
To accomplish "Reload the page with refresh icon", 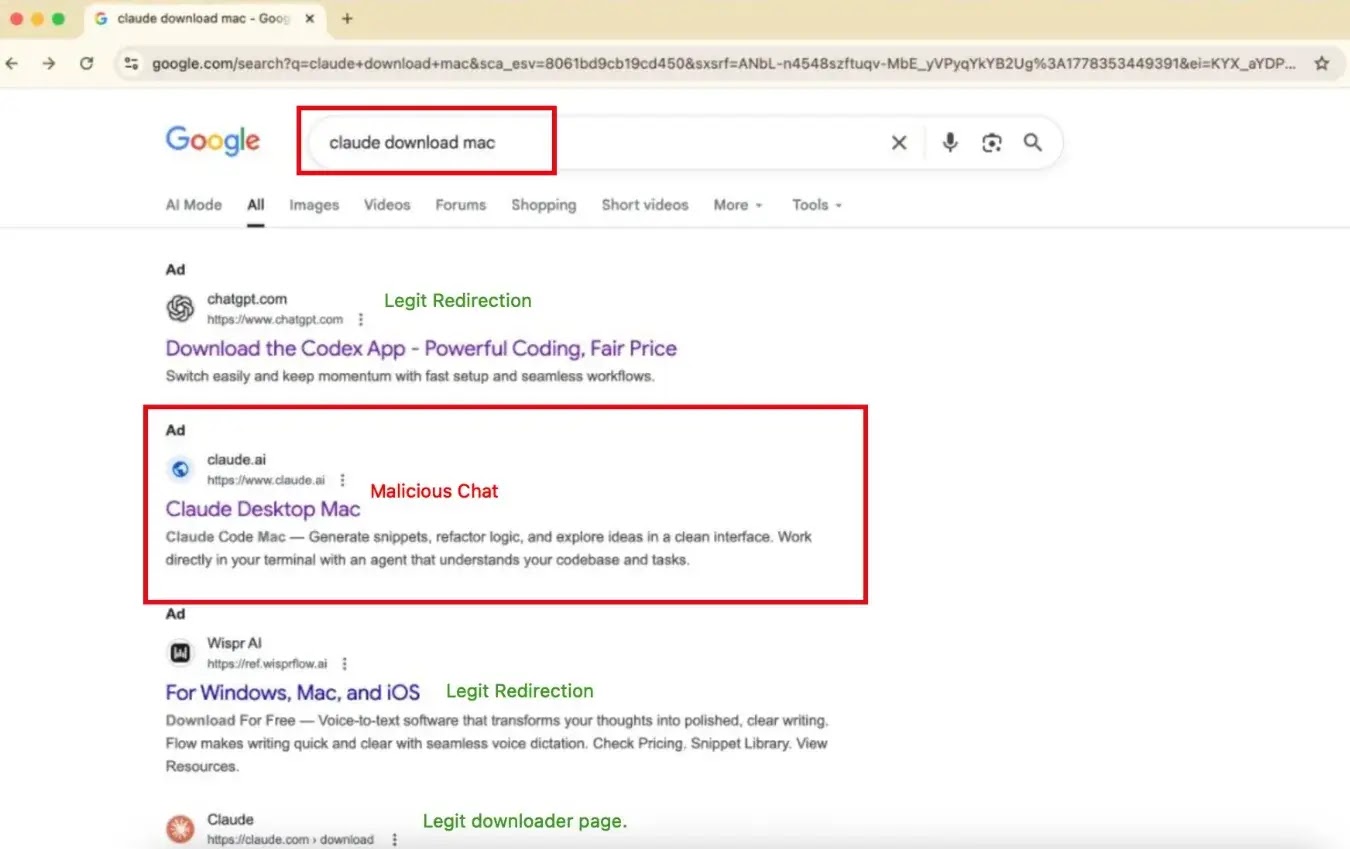I will point(87,63).
